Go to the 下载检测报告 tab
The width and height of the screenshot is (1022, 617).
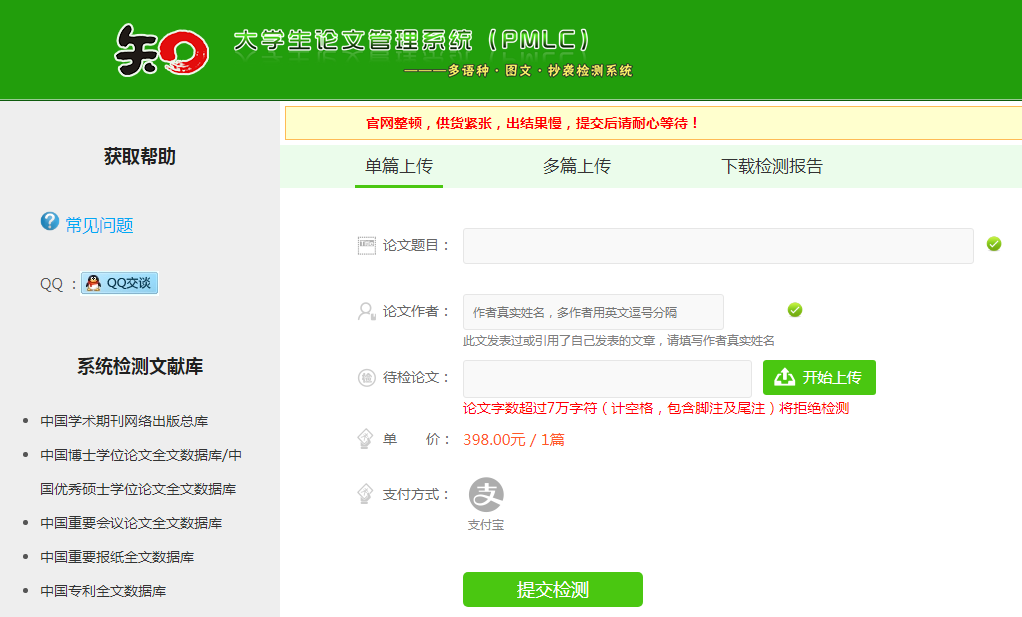point(772,167)
